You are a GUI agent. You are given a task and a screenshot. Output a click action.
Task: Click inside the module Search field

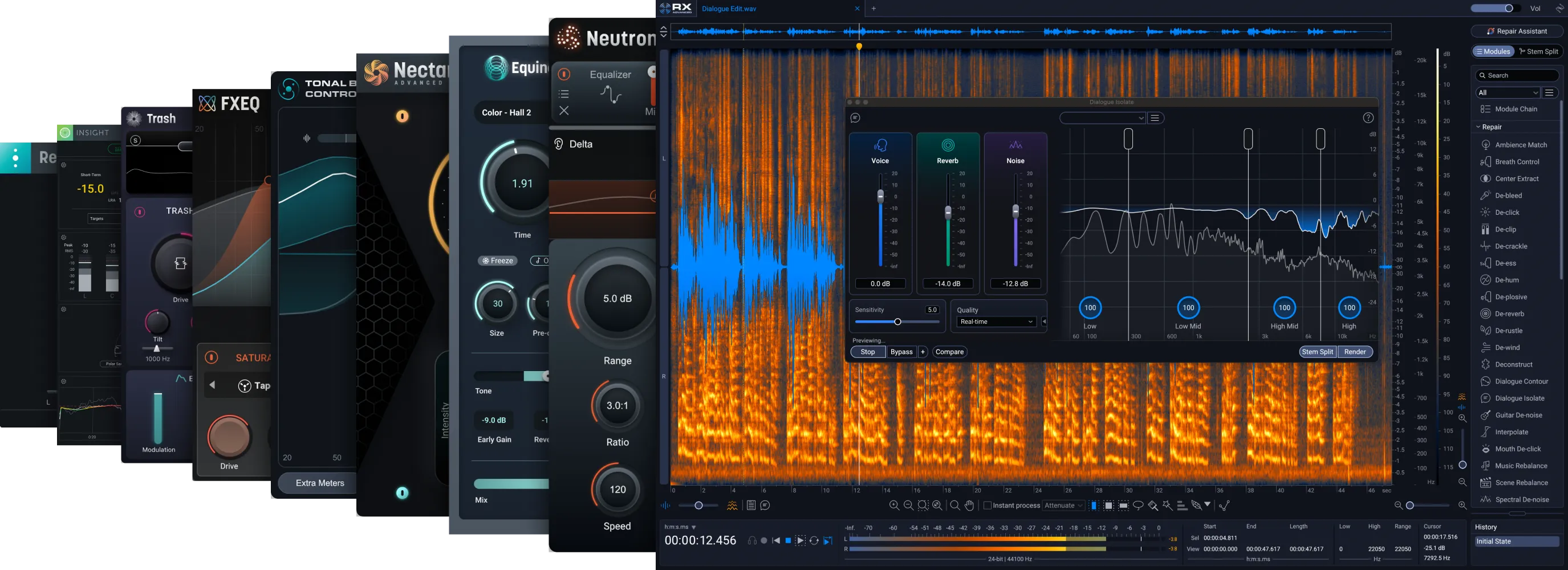[1517, 75]
